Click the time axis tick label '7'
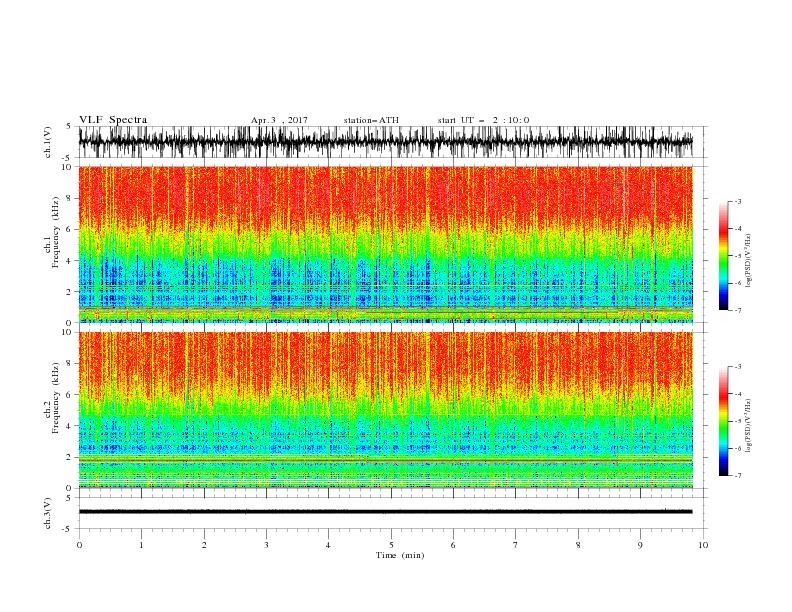Viewport: 792px width, 612px height. pos(516,545)
